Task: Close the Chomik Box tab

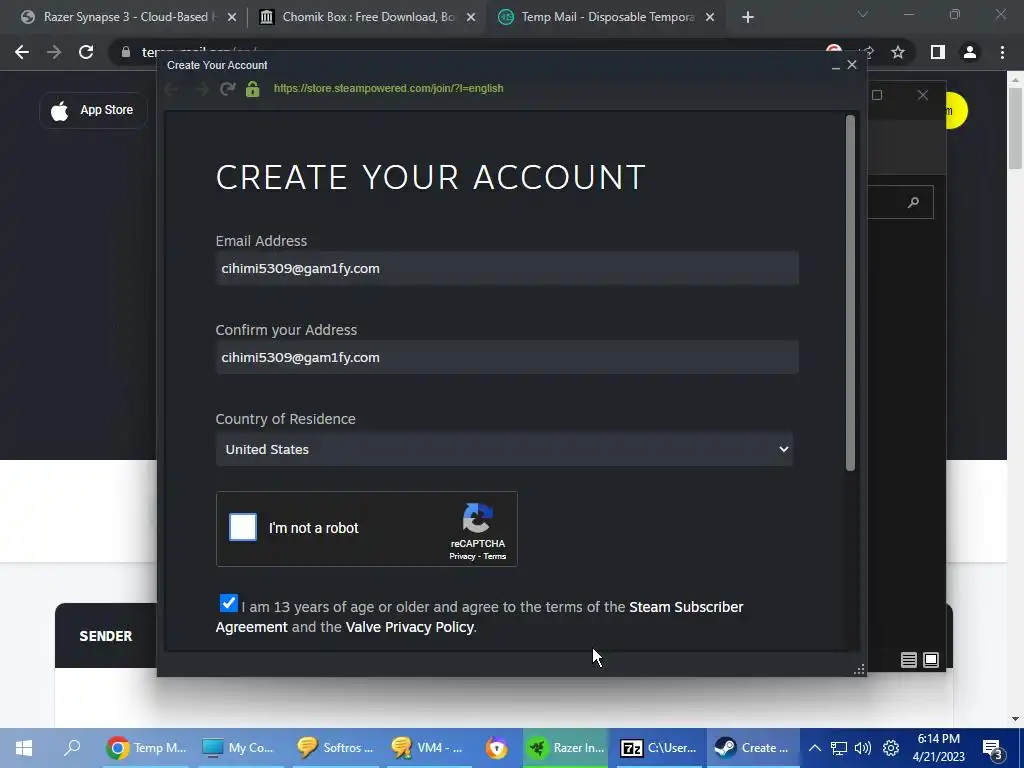Action: [471, 18]
